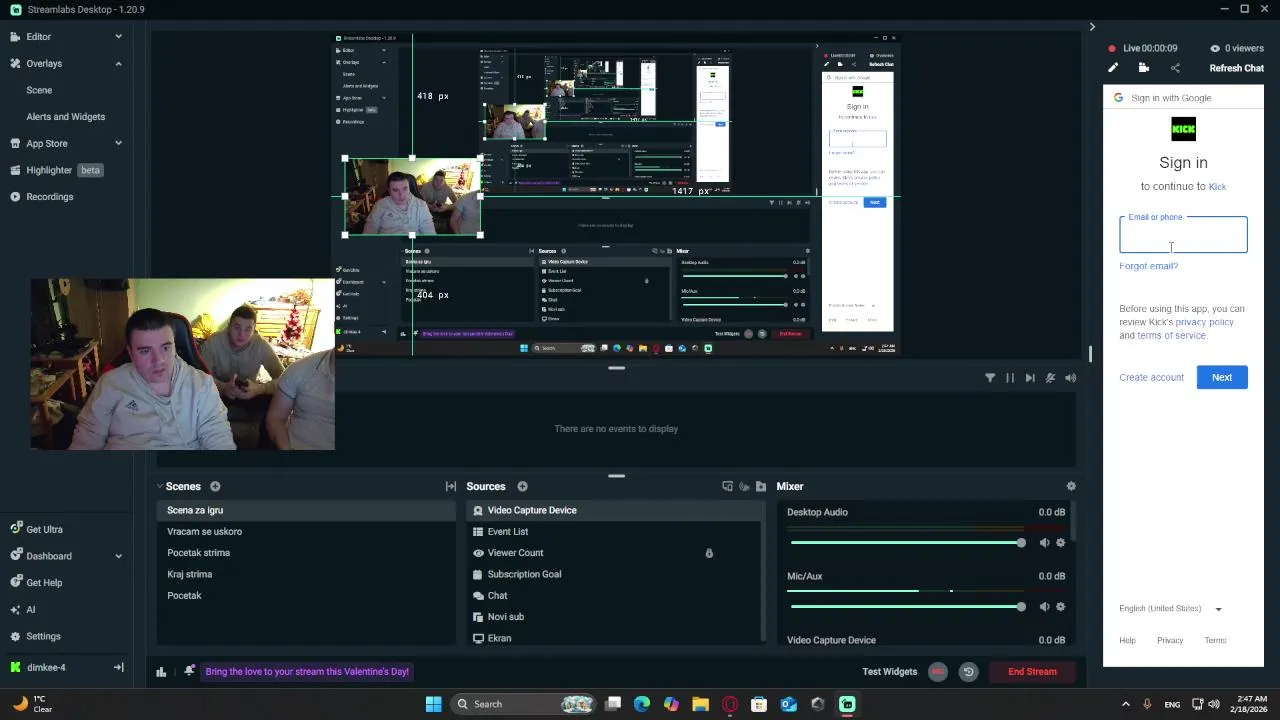The height and width of the screenshot is (720, 1280).
Task: Toggle the replay buffer button
Action: tap(968, 672)
